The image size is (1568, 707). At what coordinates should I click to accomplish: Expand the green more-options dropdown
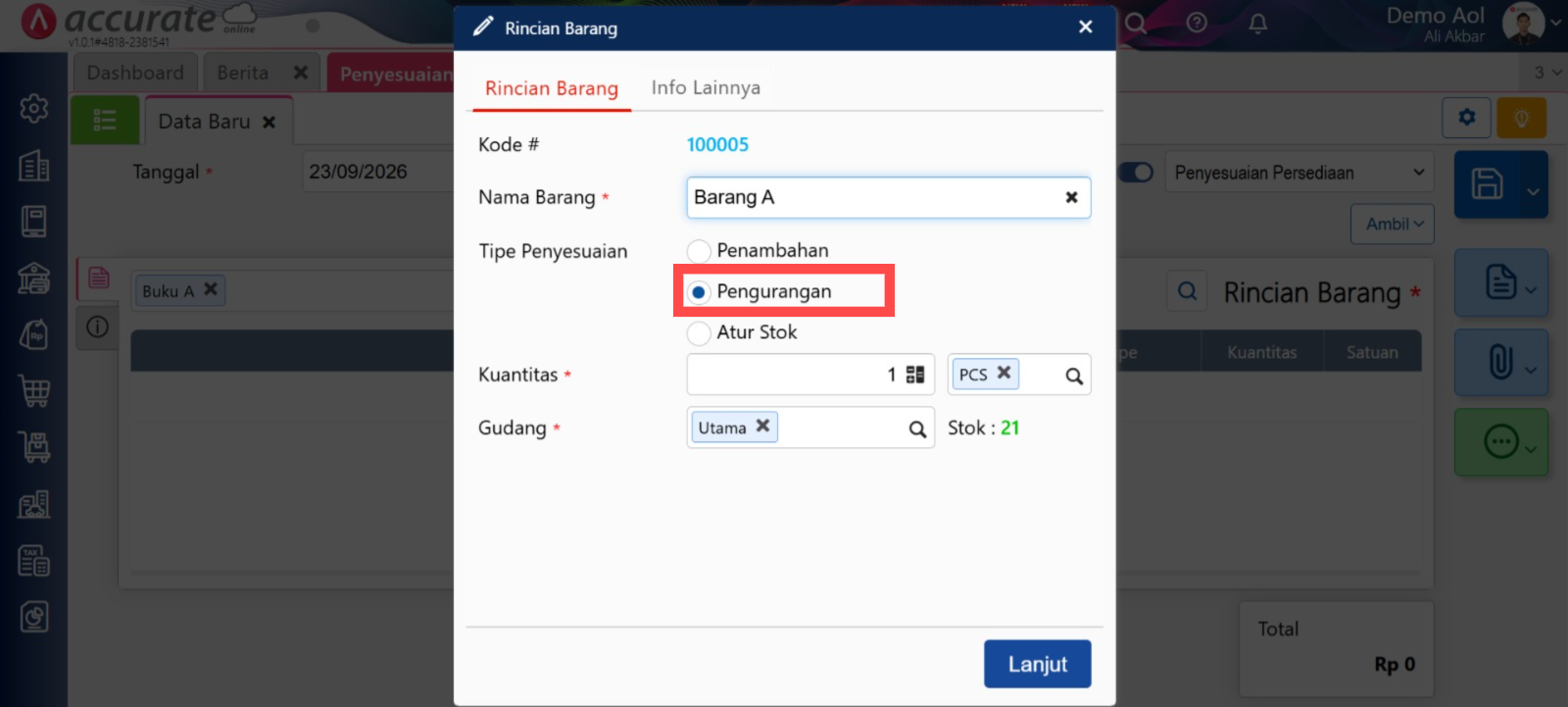(x=1531, y=449)
